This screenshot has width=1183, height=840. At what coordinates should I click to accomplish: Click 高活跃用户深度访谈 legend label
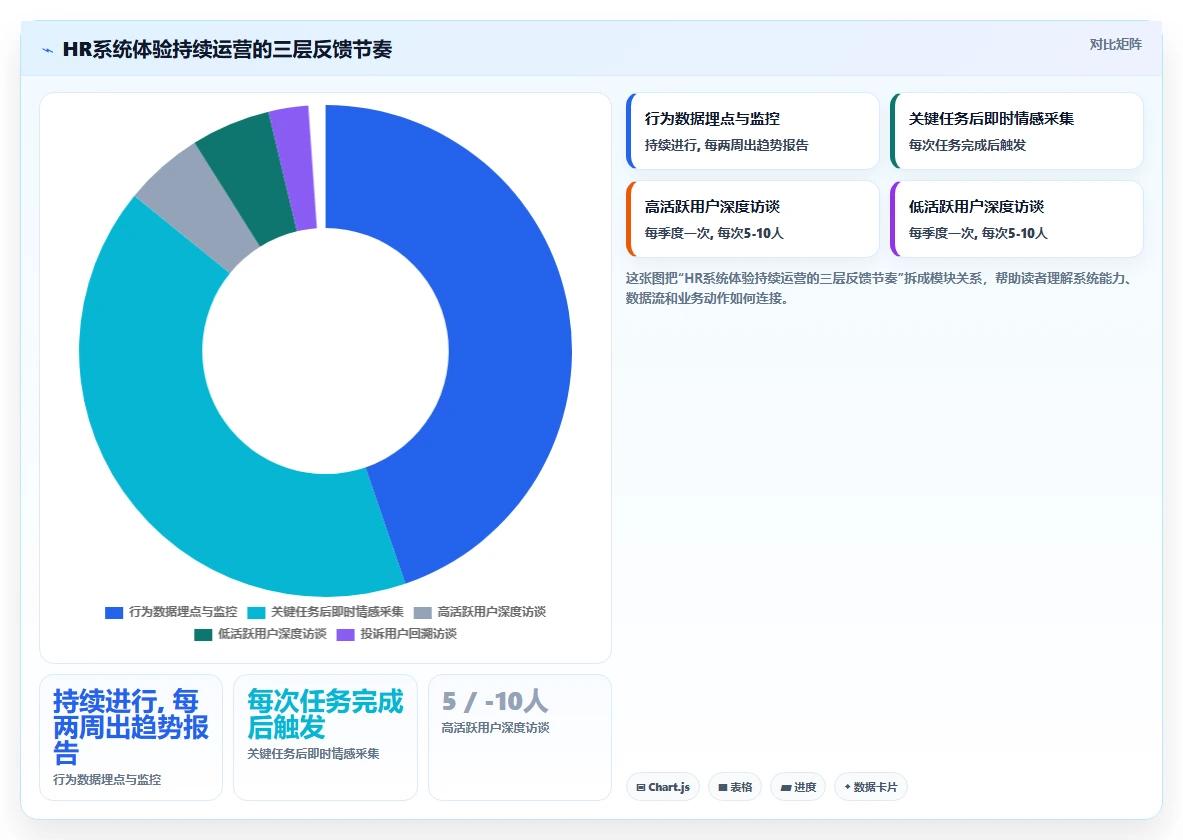pyautogui.click(x=491, y=612)
